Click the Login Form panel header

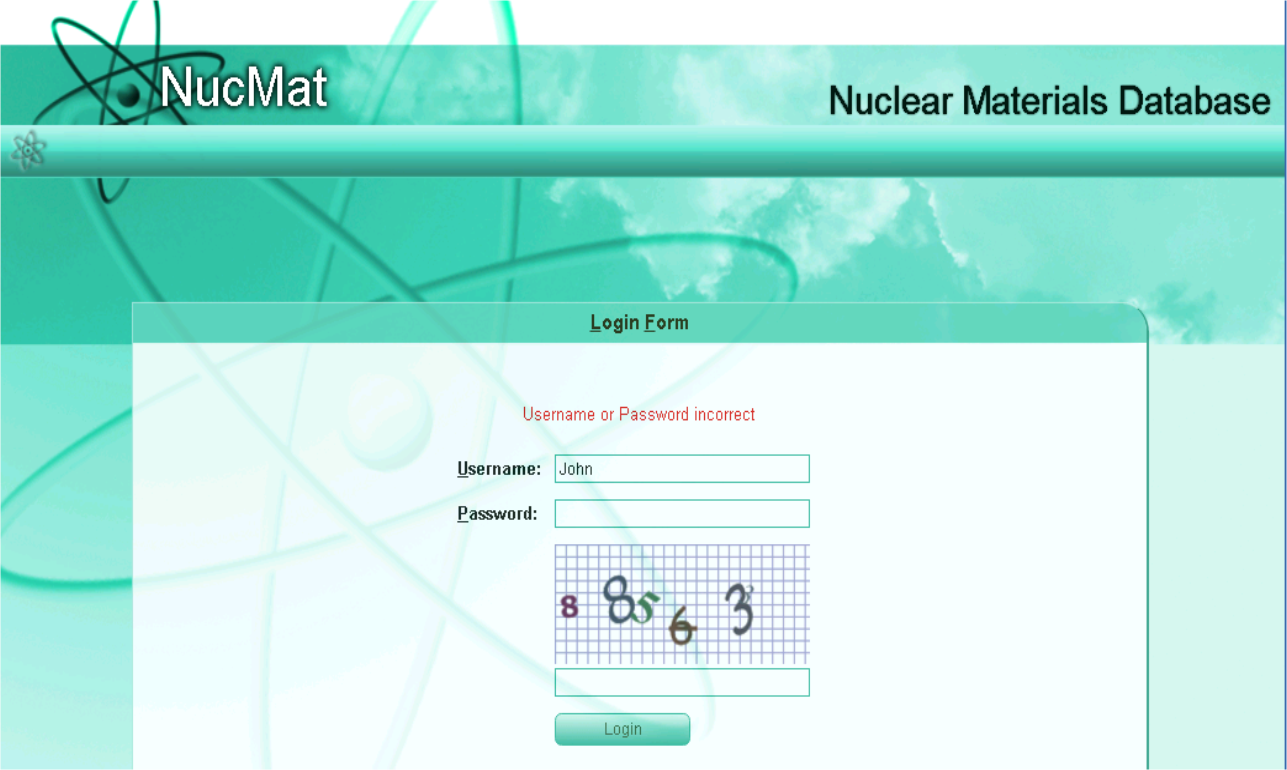pos(639,323)
